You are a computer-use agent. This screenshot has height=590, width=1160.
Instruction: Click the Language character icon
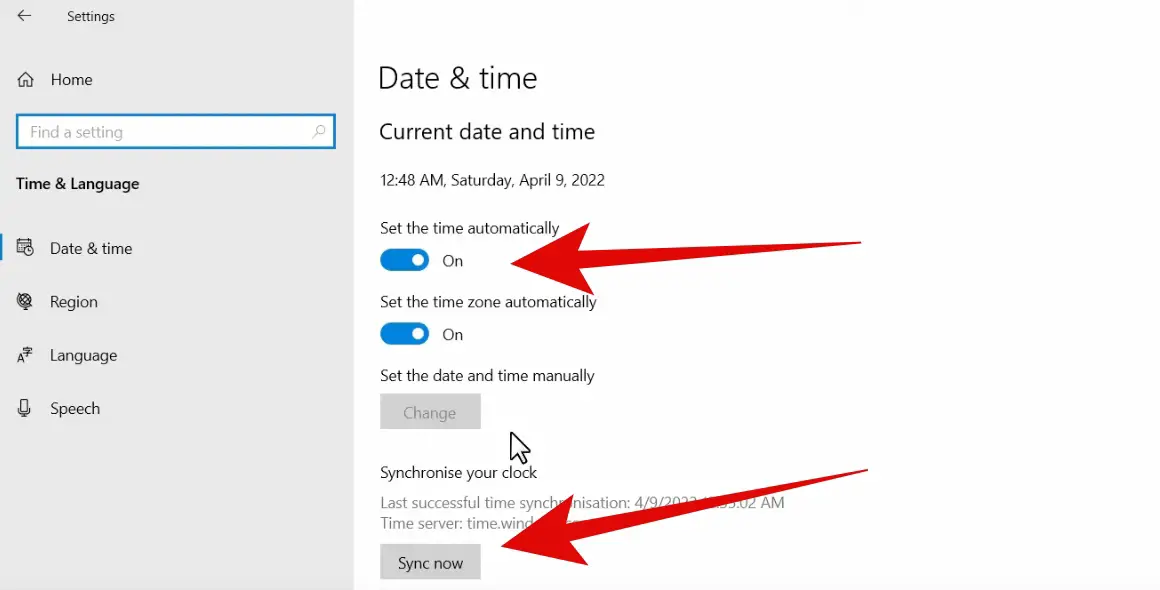pyautogui.click(x=25, y=355)
